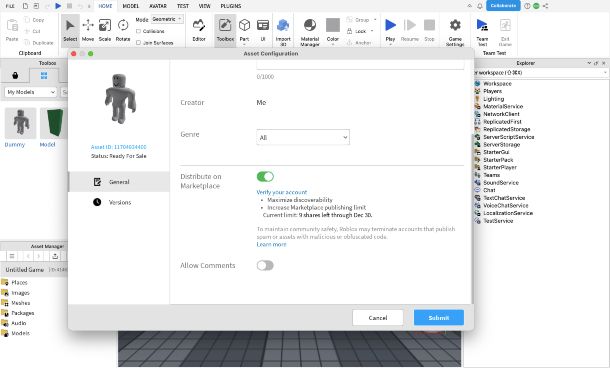The height and width of the screenshot is (381, 610).
Task: Switch to the AVATAR ribbon tab
Action: [158, 6]
